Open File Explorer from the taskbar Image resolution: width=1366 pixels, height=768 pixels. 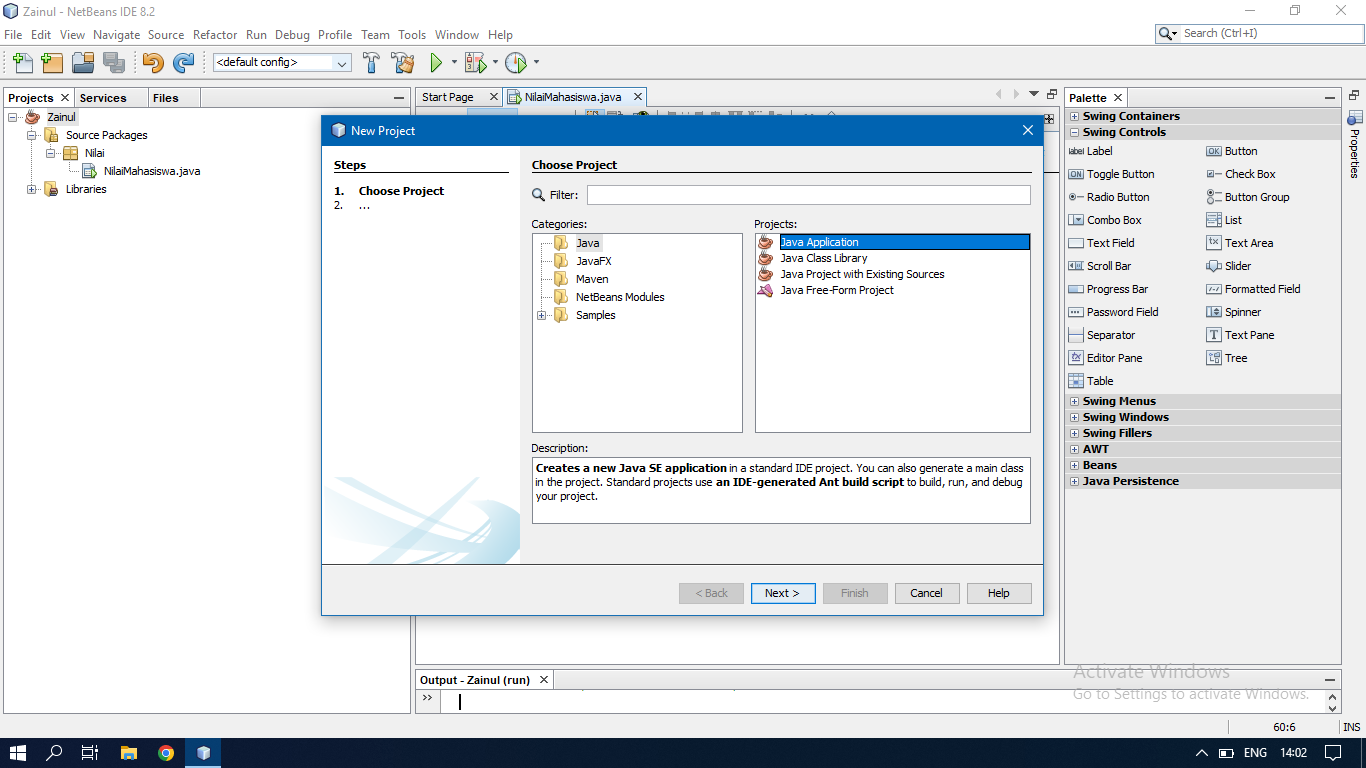click(x=128, y=753)
